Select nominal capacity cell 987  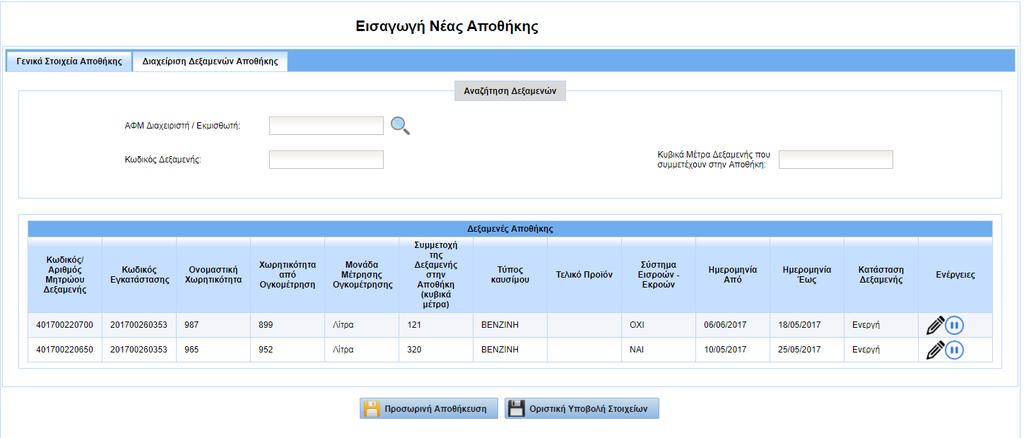pos(214,325)
